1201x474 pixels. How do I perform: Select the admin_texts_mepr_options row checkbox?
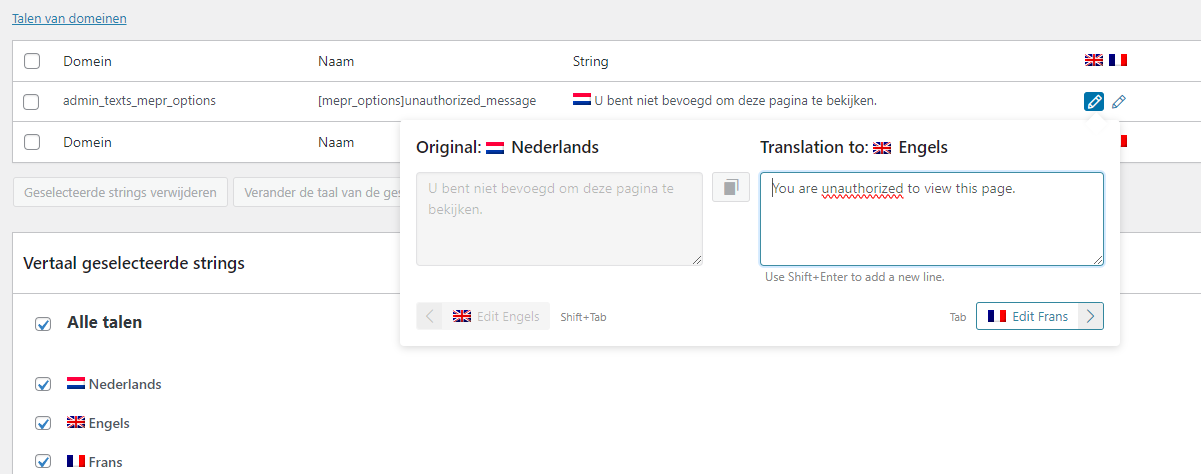[x=32, y=101]
